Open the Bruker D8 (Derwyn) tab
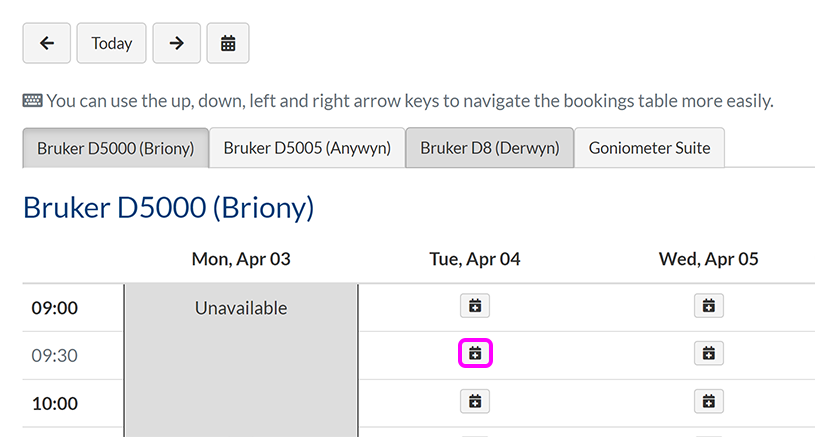This screenshot has width=815, height=437. coord(489,148)
